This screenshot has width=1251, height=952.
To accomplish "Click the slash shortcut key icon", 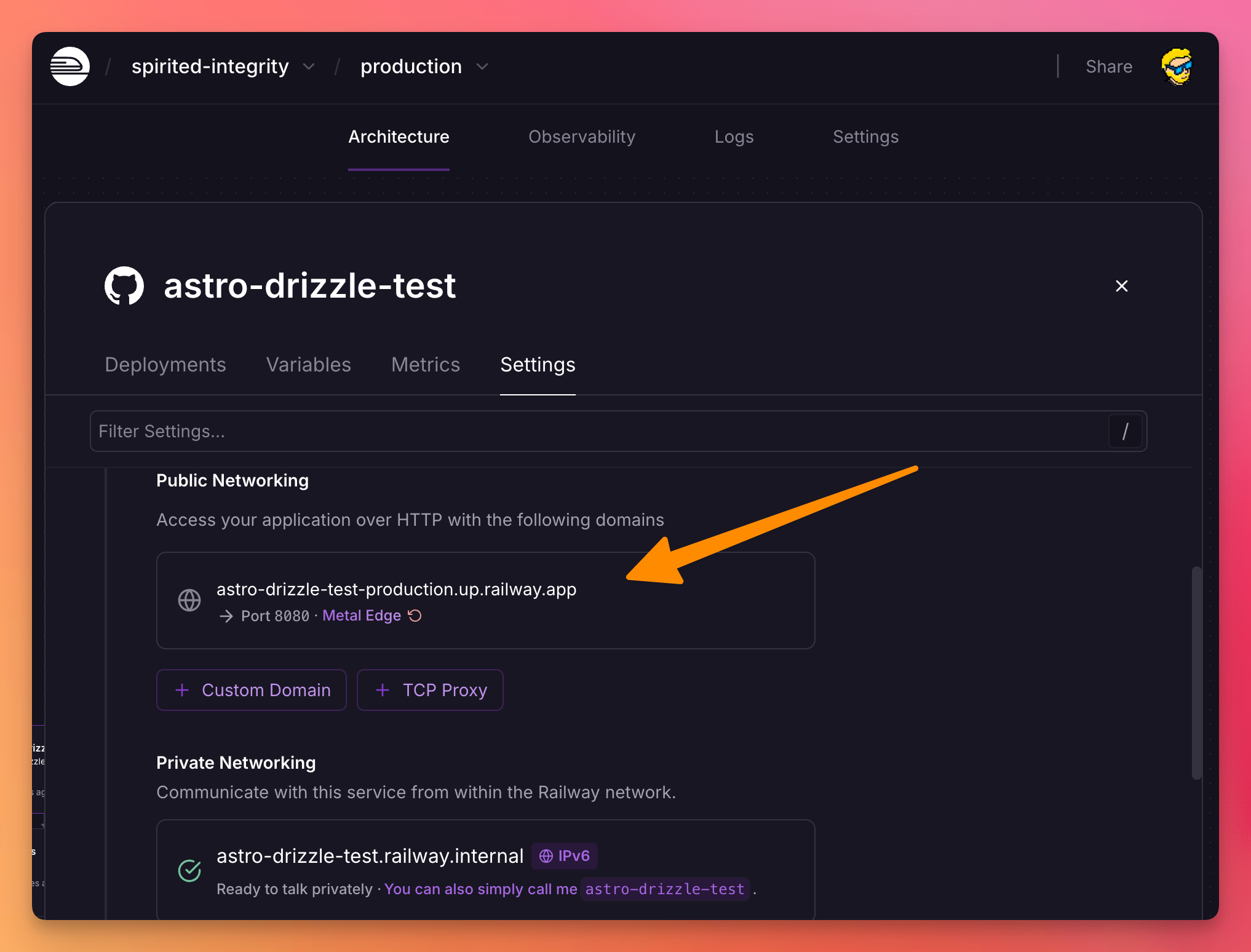I will 1125,431.
